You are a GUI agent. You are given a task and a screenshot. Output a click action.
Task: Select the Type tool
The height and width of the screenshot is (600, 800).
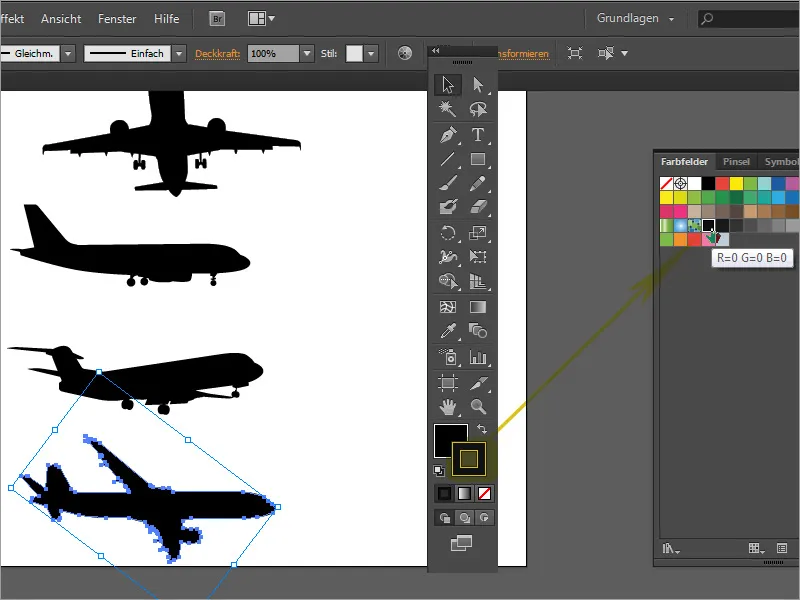478,135
